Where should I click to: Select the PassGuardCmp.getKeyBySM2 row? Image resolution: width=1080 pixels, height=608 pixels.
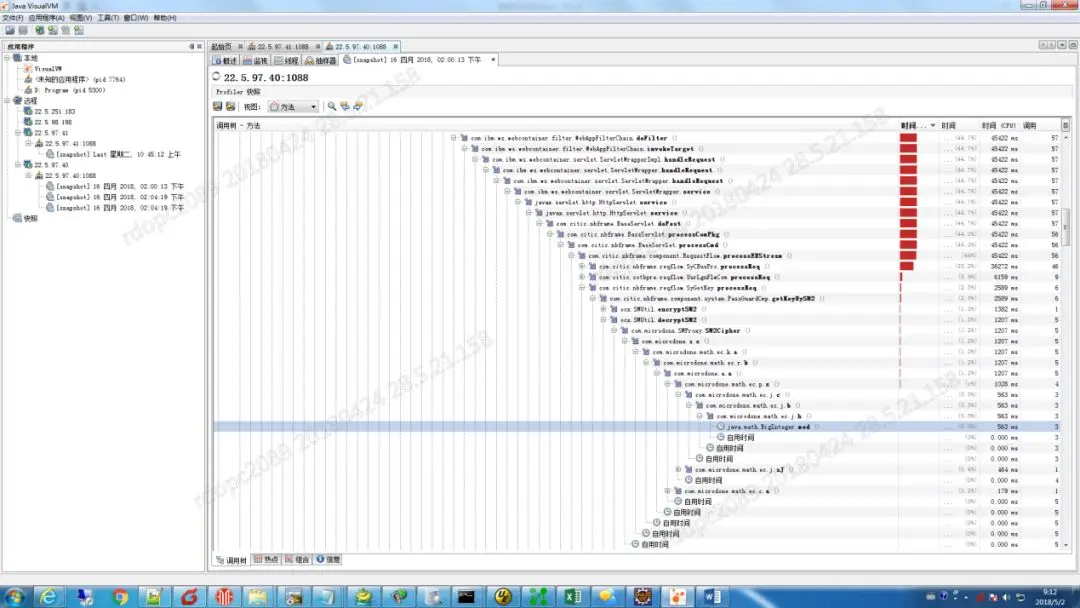[x=637, y=299]
